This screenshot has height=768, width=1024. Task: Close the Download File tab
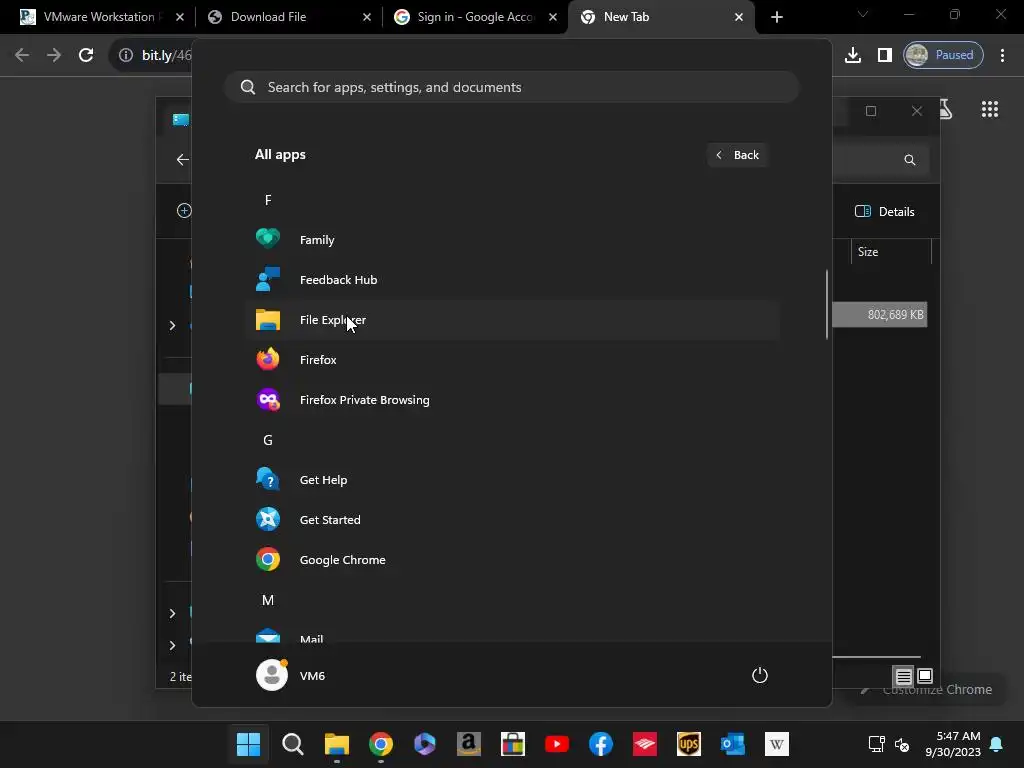(367, 17)
